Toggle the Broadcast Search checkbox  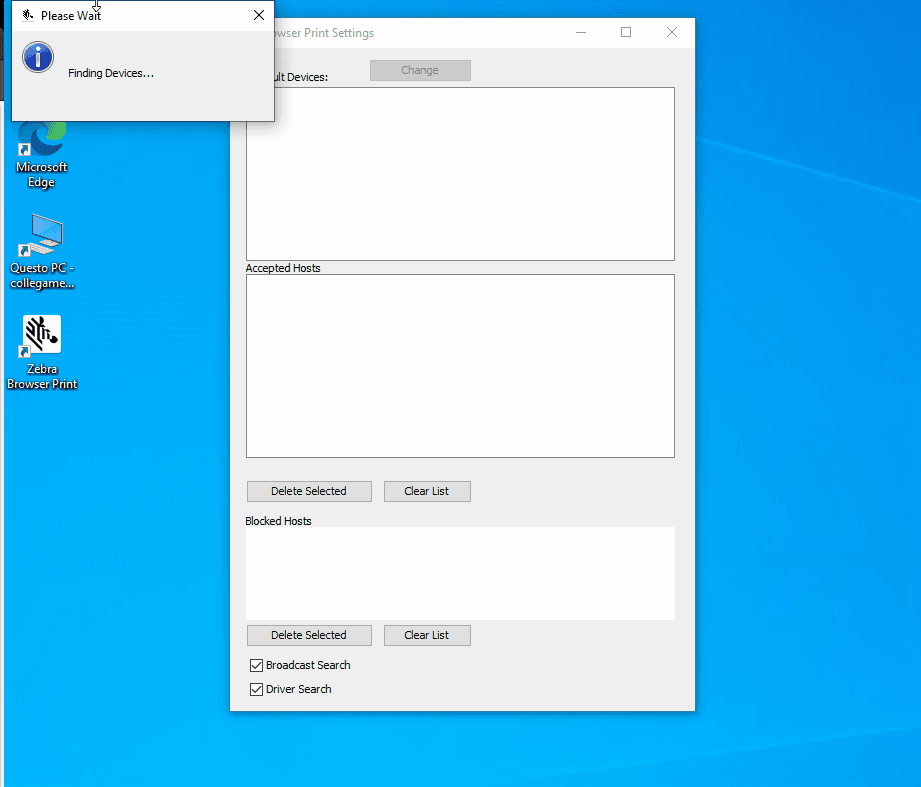pyautogui.click(x=256, y=666)
